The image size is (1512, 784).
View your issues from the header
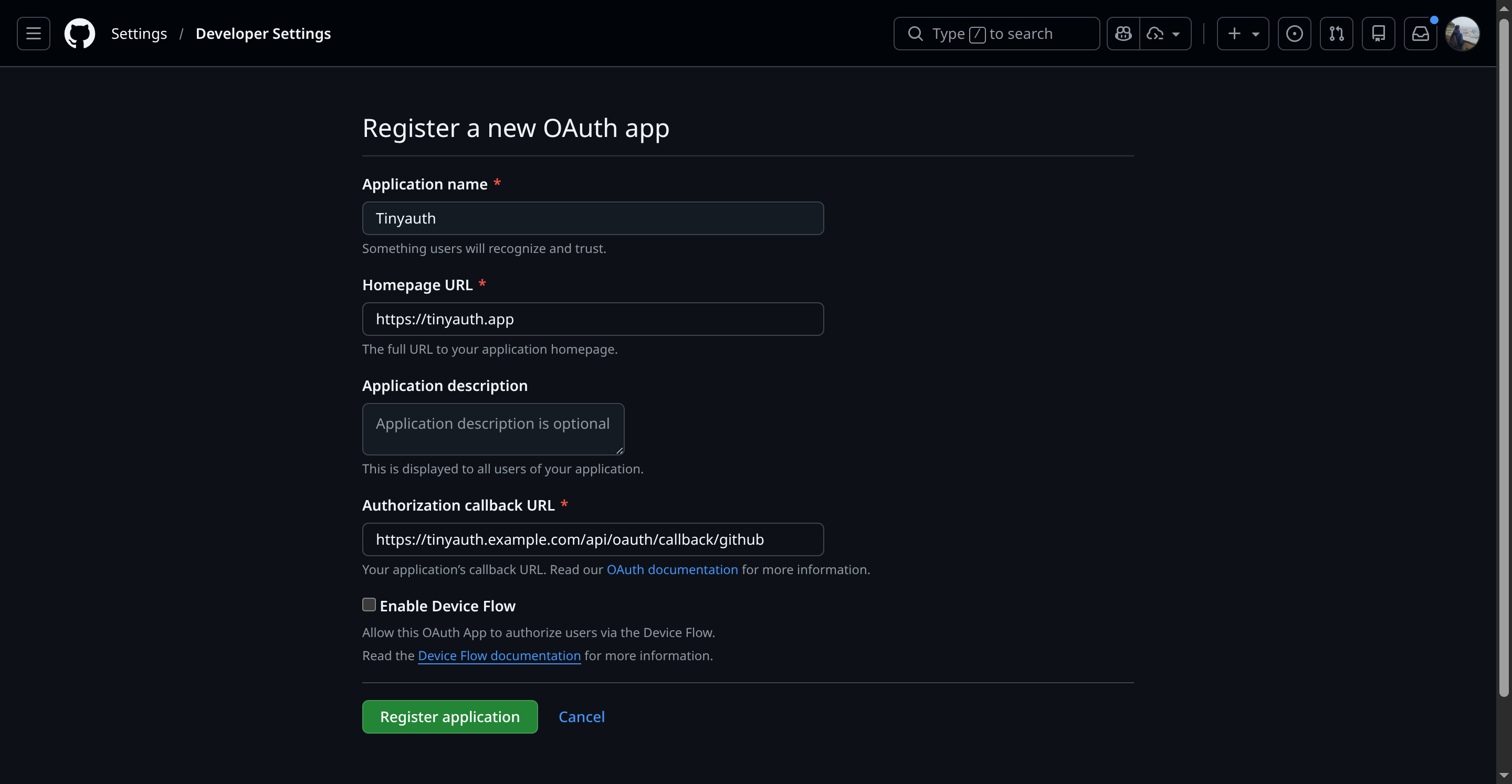tap(1295, 34)
